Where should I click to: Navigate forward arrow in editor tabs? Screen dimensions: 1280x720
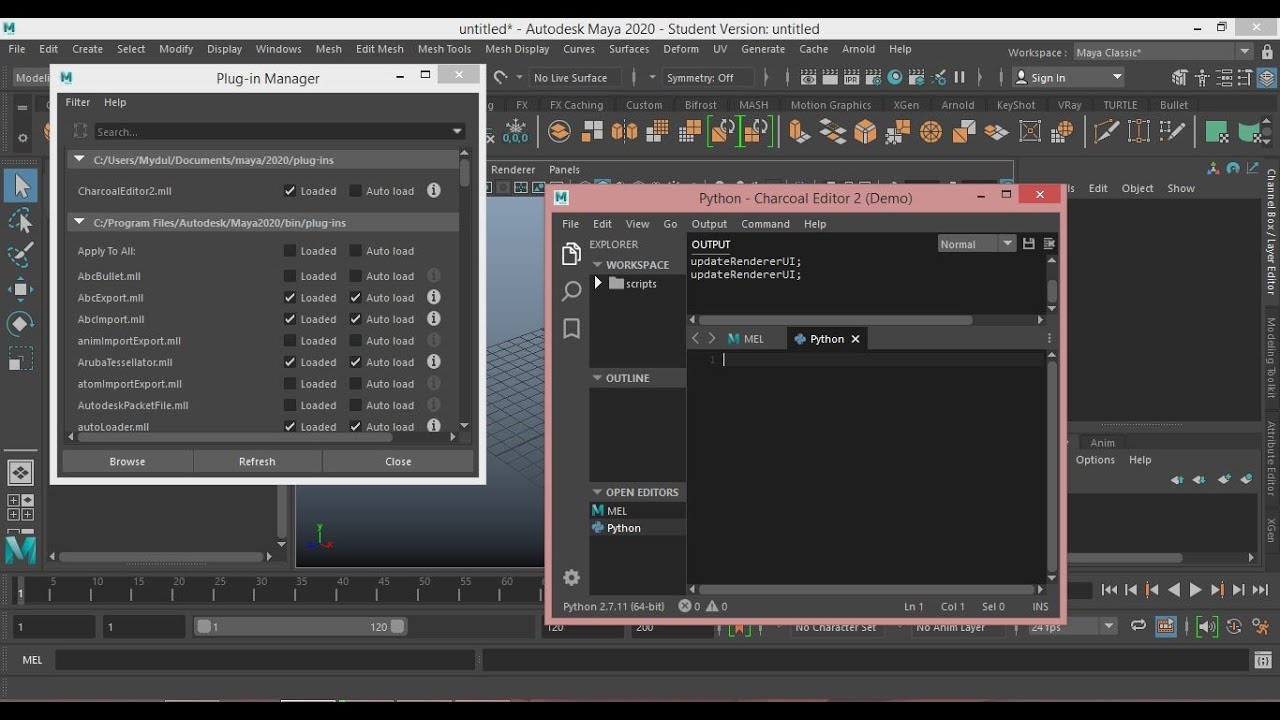[712, 339]
